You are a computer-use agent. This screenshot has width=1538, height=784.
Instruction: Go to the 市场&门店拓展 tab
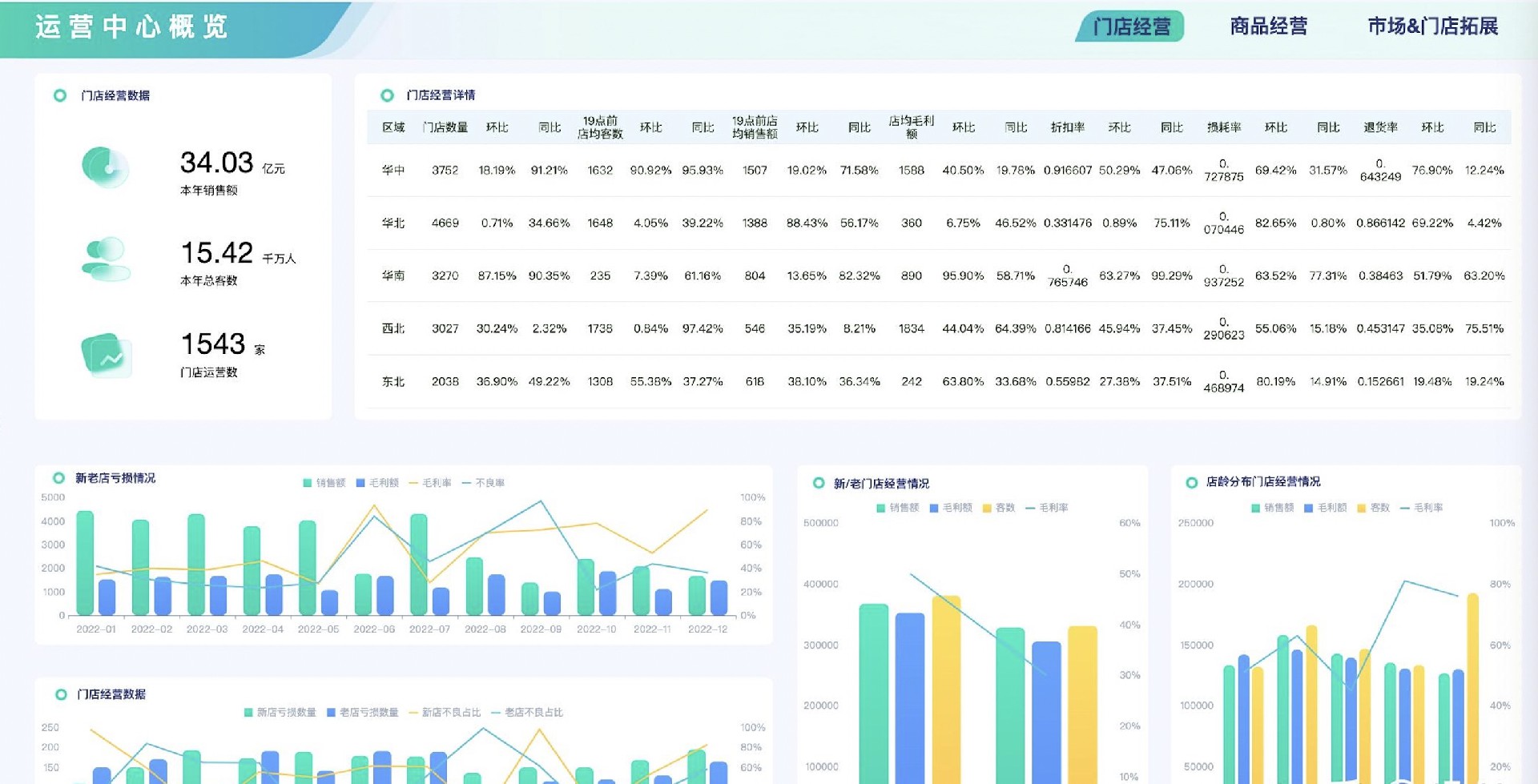pos(1432,26)
